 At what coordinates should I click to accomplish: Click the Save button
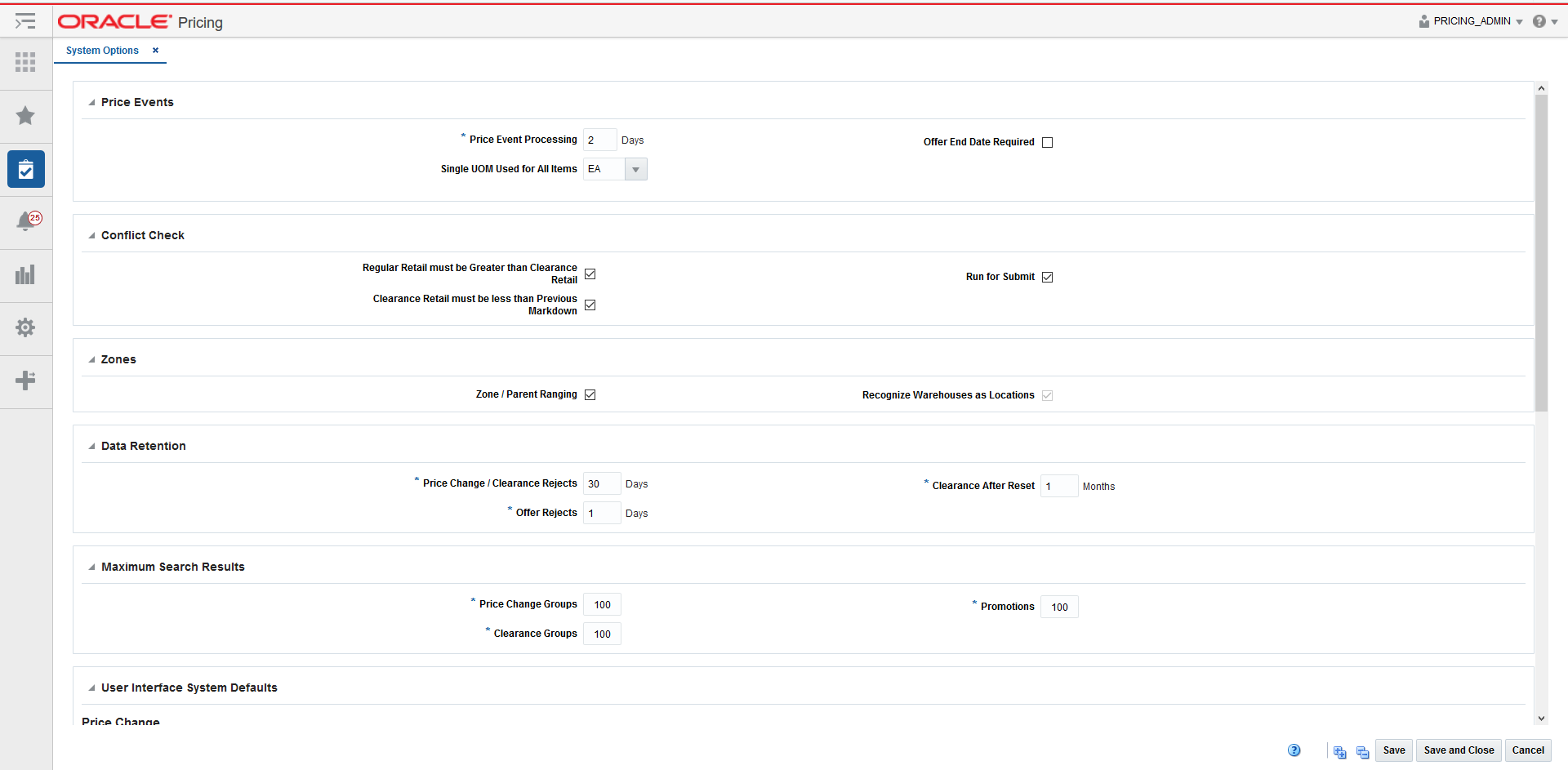coord(1394,750)
